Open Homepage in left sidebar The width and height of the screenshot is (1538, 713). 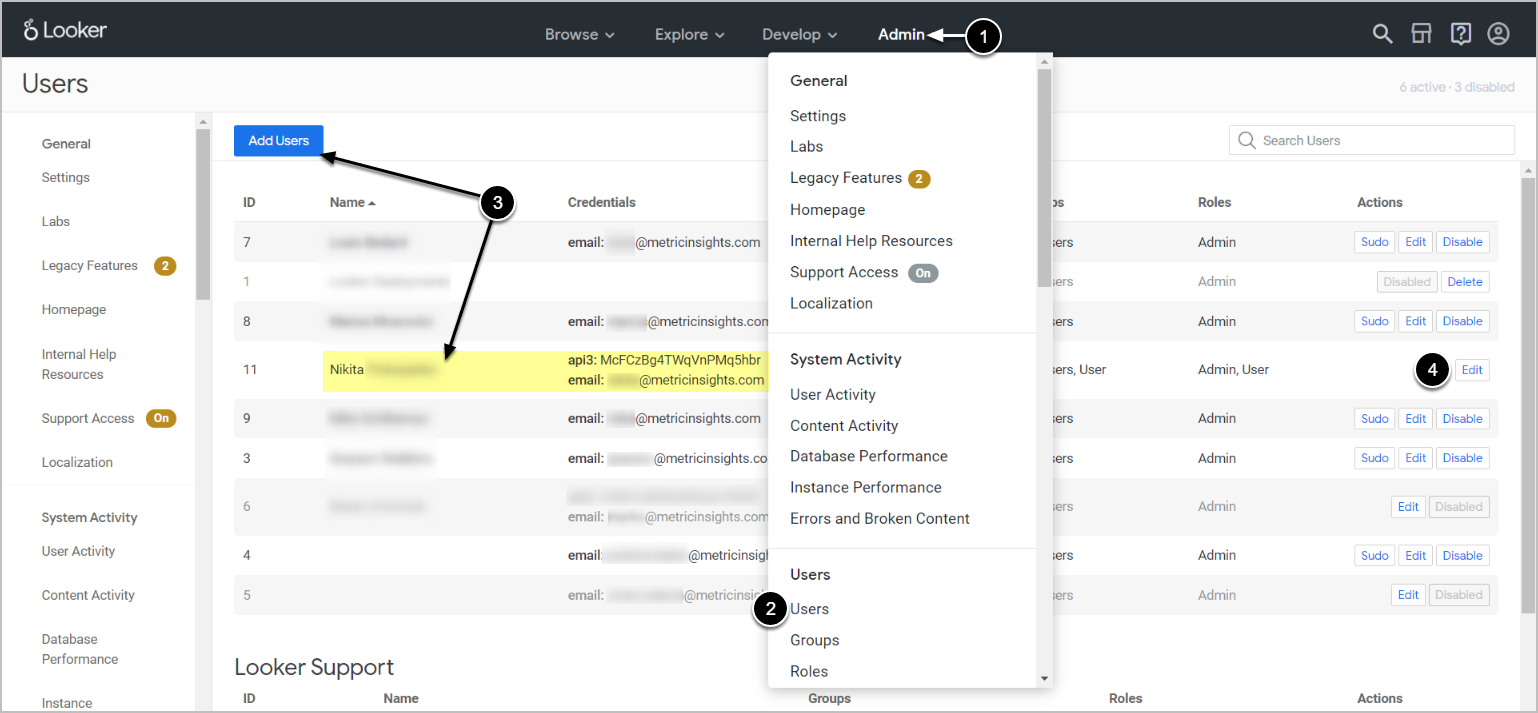click(x=74, y=310)
